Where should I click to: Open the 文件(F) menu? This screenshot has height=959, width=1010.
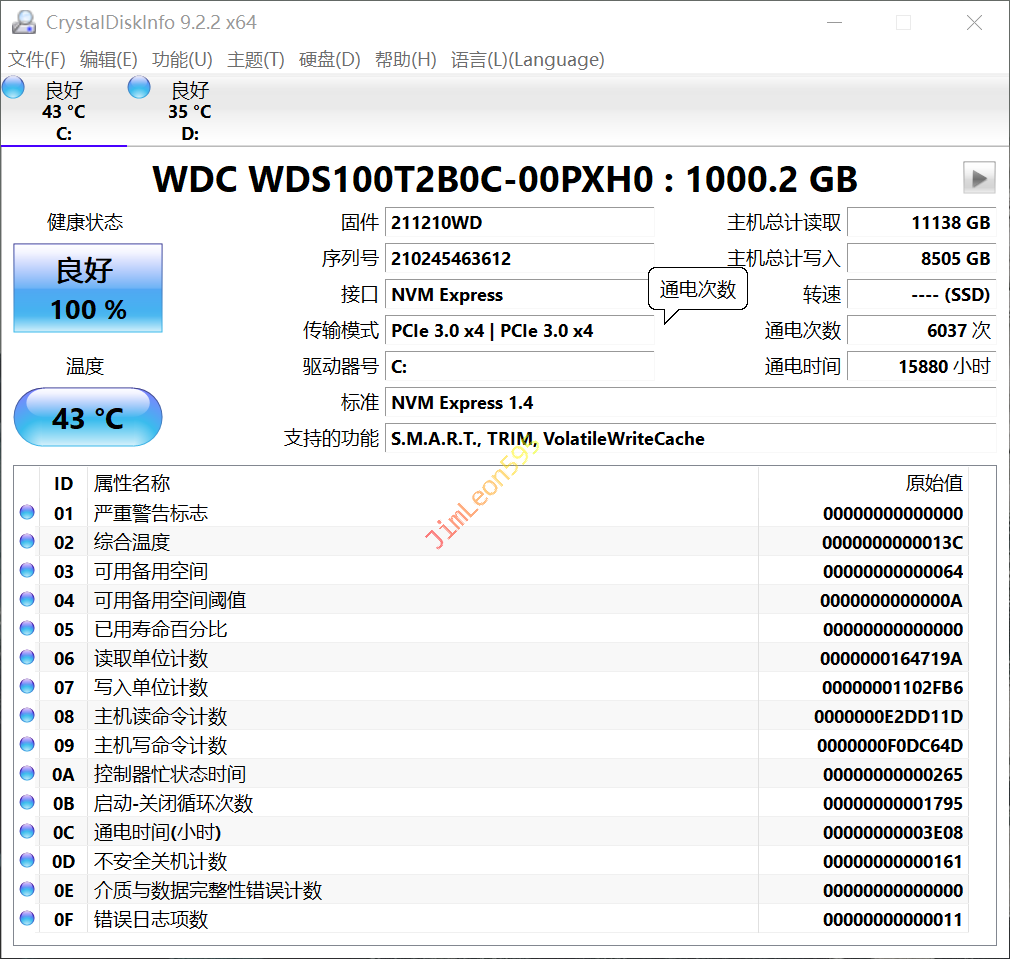37,60
